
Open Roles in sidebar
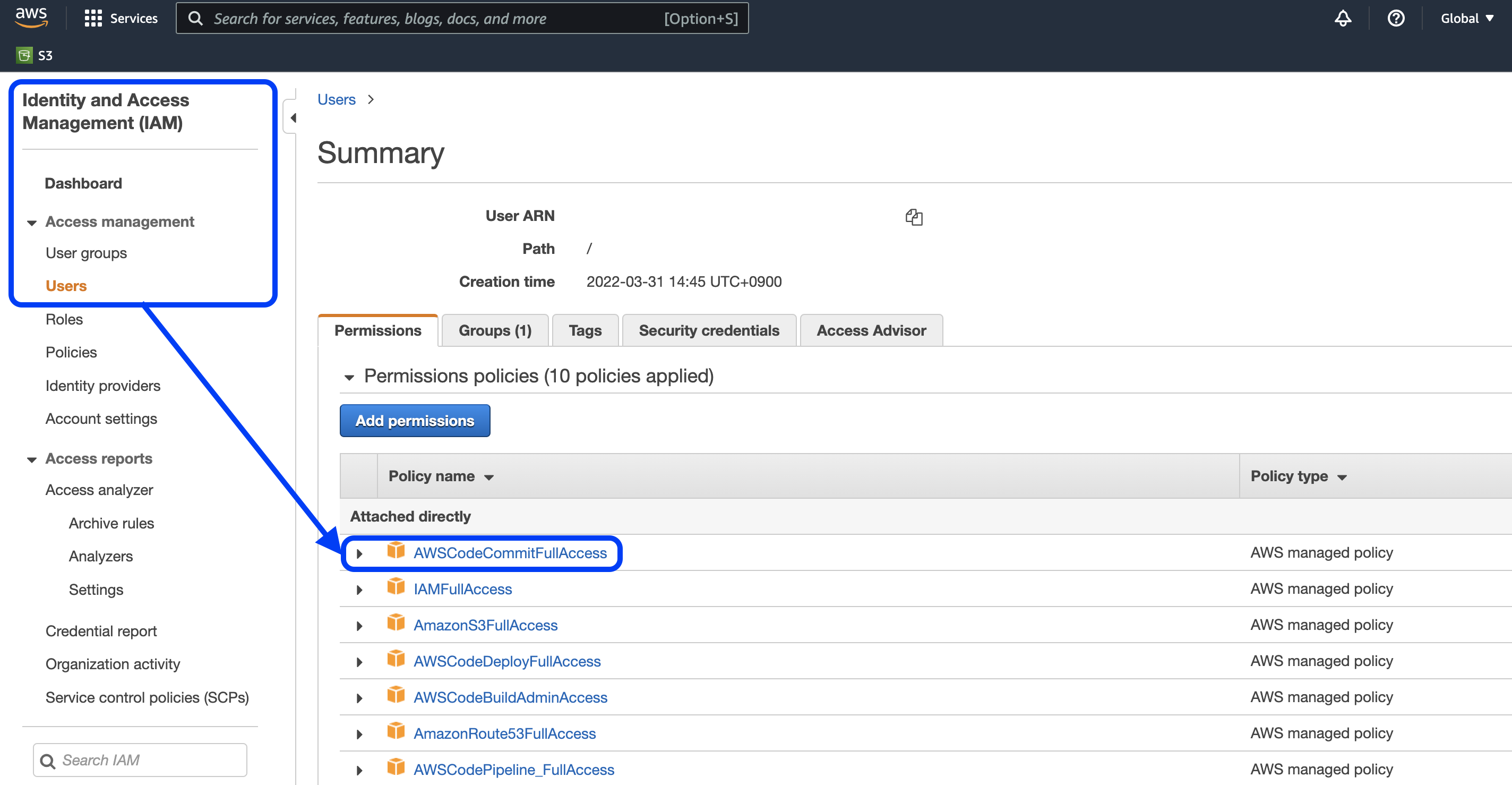tap(64, 319)
